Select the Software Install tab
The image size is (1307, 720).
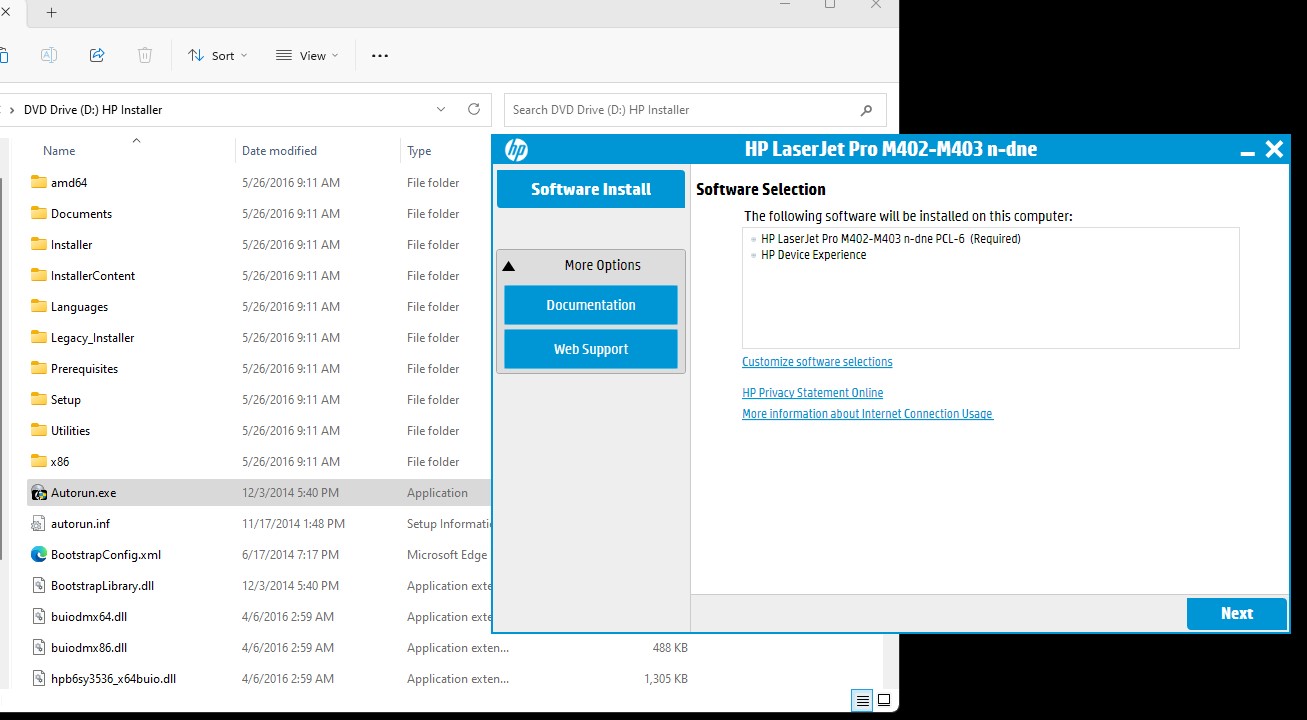coord(590,189)
